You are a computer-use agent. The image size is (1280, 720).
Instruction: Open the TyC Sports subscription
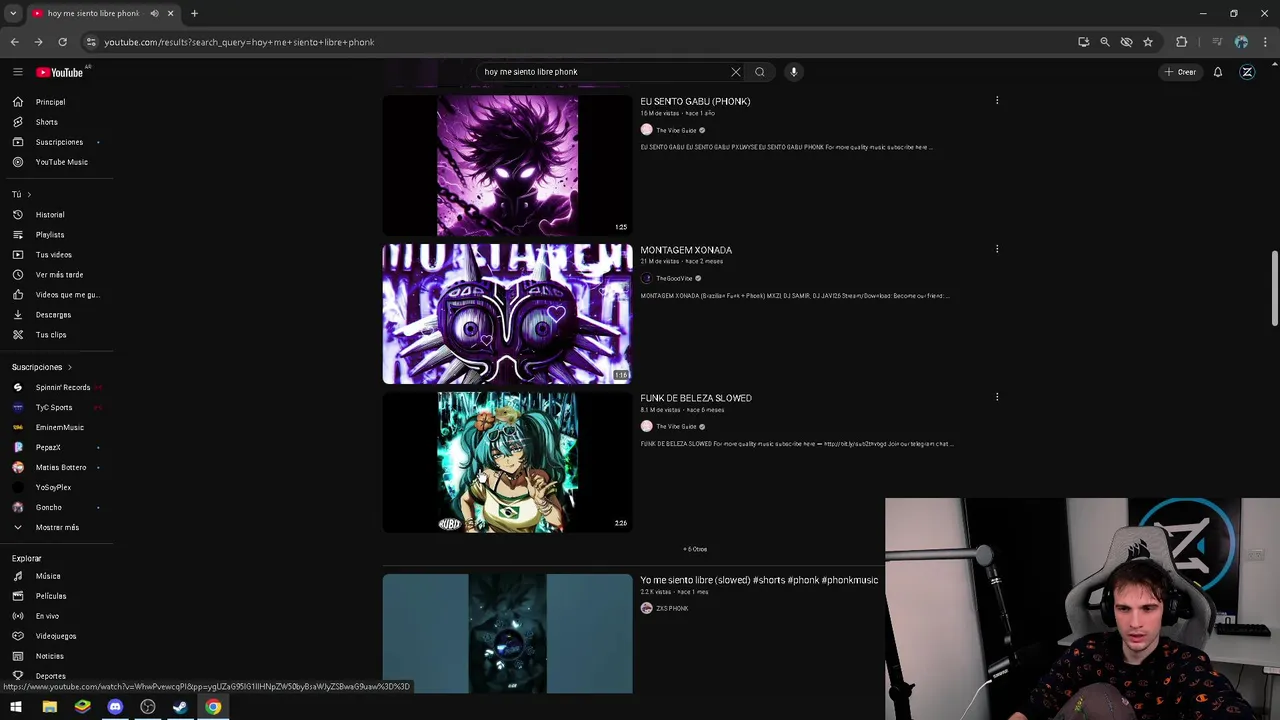[56, 407]
